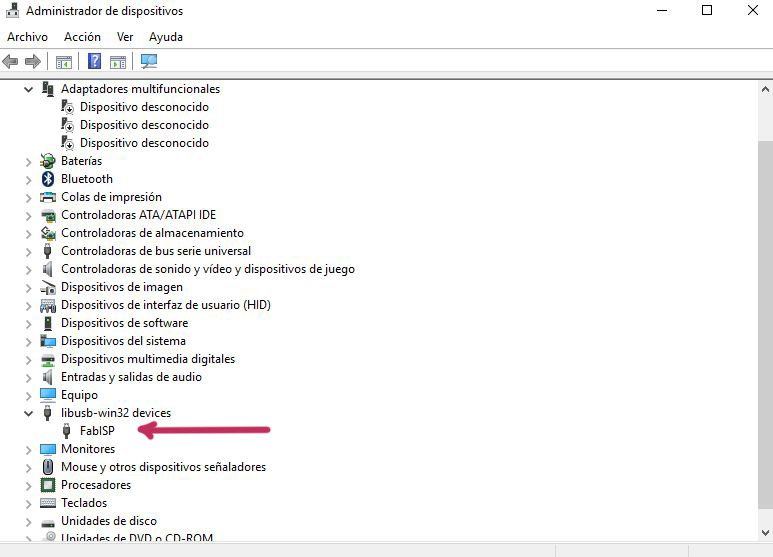Click the Dispositivos del sistema icon
Viewport: 773px width, 557px height.
pyautogui.click(x=48, y=341)
